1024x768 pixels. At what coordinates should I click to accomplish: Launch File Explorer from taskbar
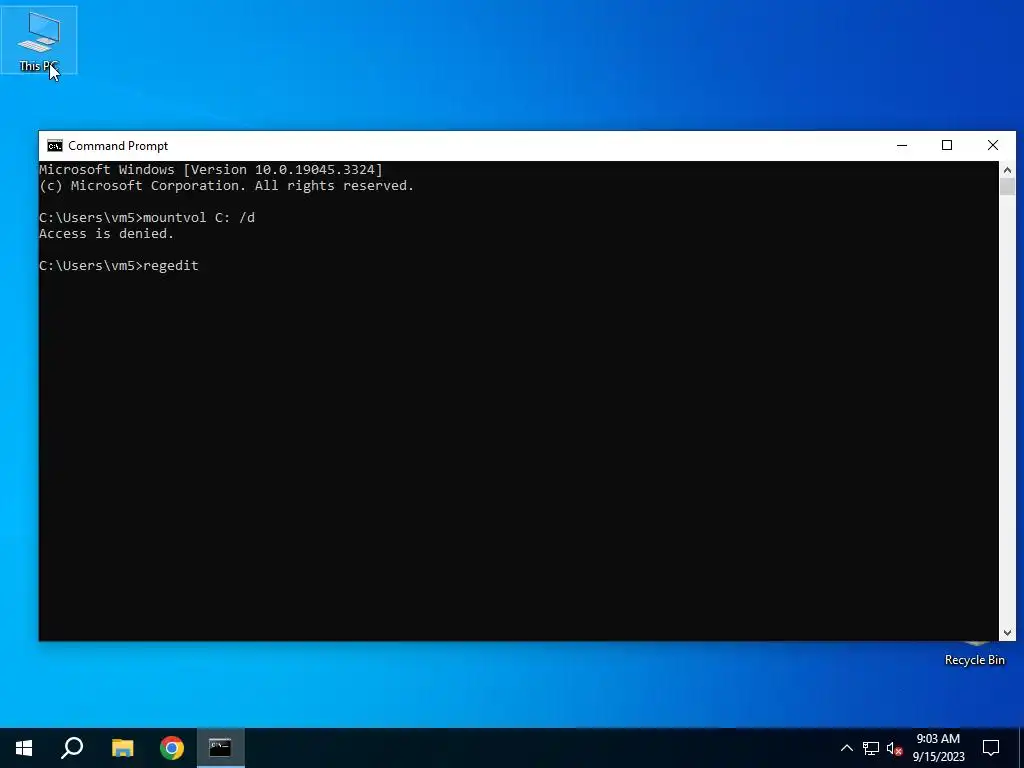point(122,748)
